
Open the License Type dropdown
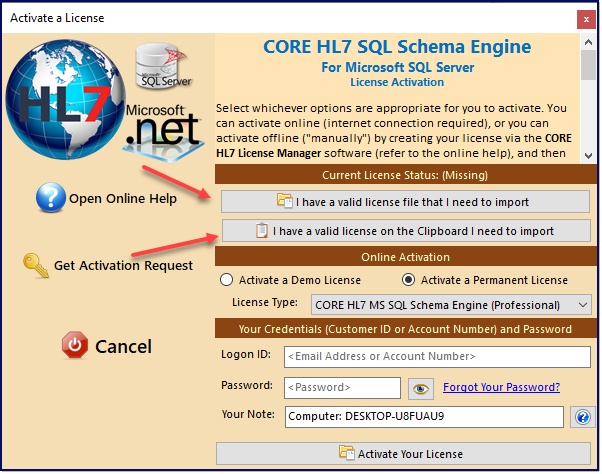coord(451,305)
